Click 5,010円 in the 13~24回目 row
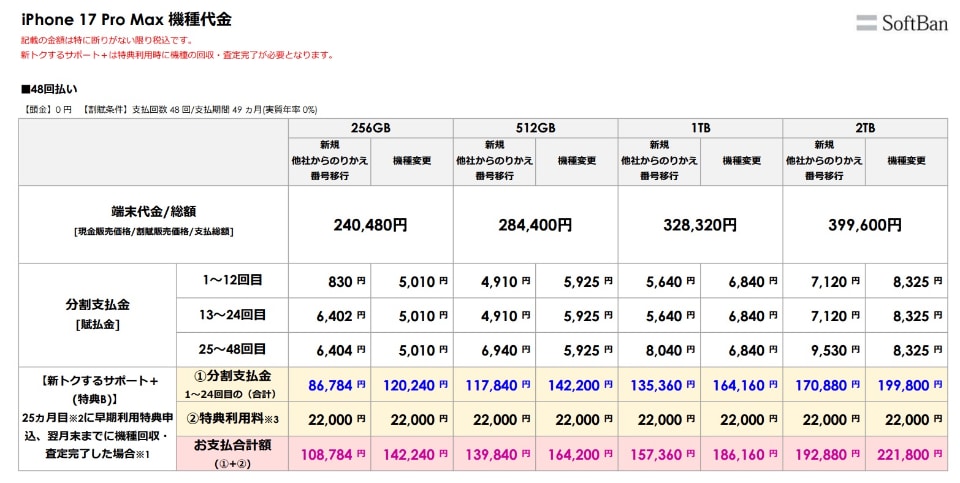Screen dimensions: 960x483 [x=412, y=316]
